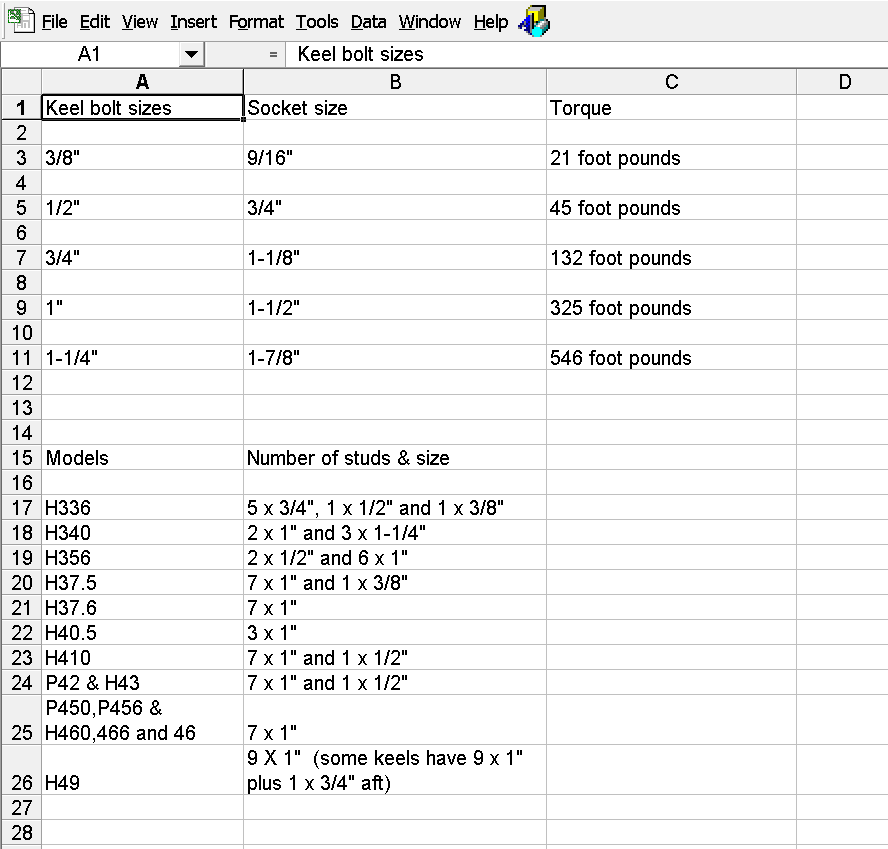Select cell 'Torque'

pyautogui.click(x=672, y=108)
